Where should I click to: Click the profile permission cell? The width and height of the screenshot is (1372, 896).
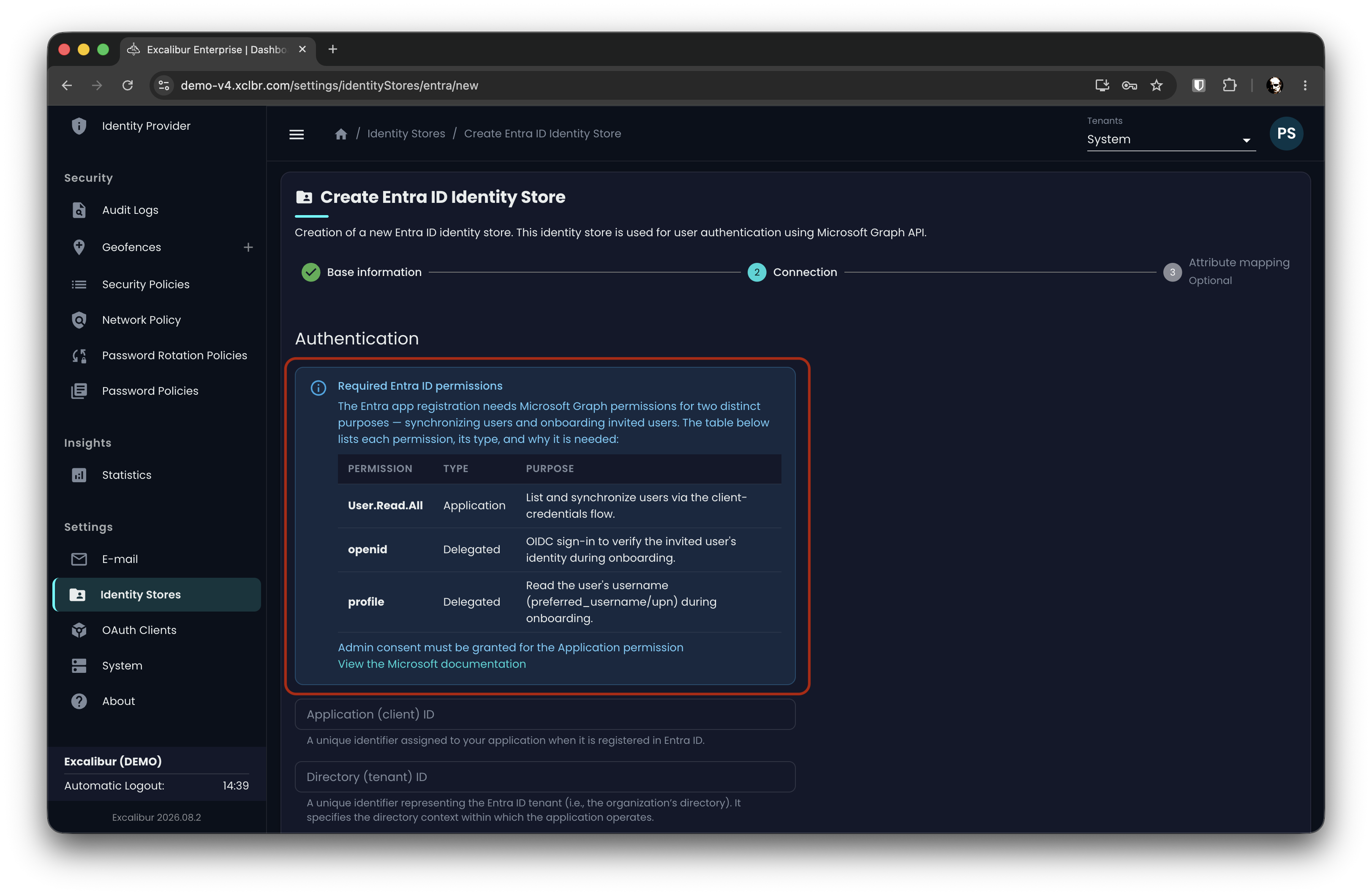coord(365,602)
